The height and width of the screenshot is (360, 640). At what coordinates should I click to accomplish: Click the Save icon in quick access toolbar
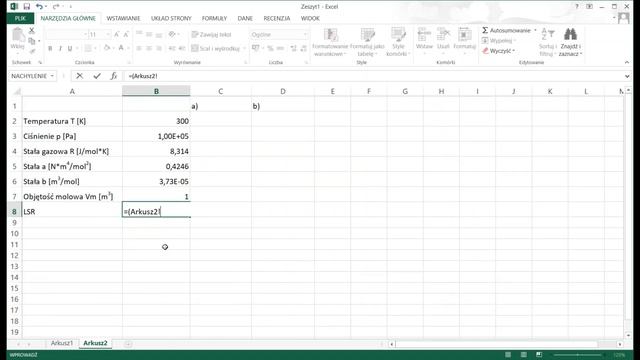[27, 7]
